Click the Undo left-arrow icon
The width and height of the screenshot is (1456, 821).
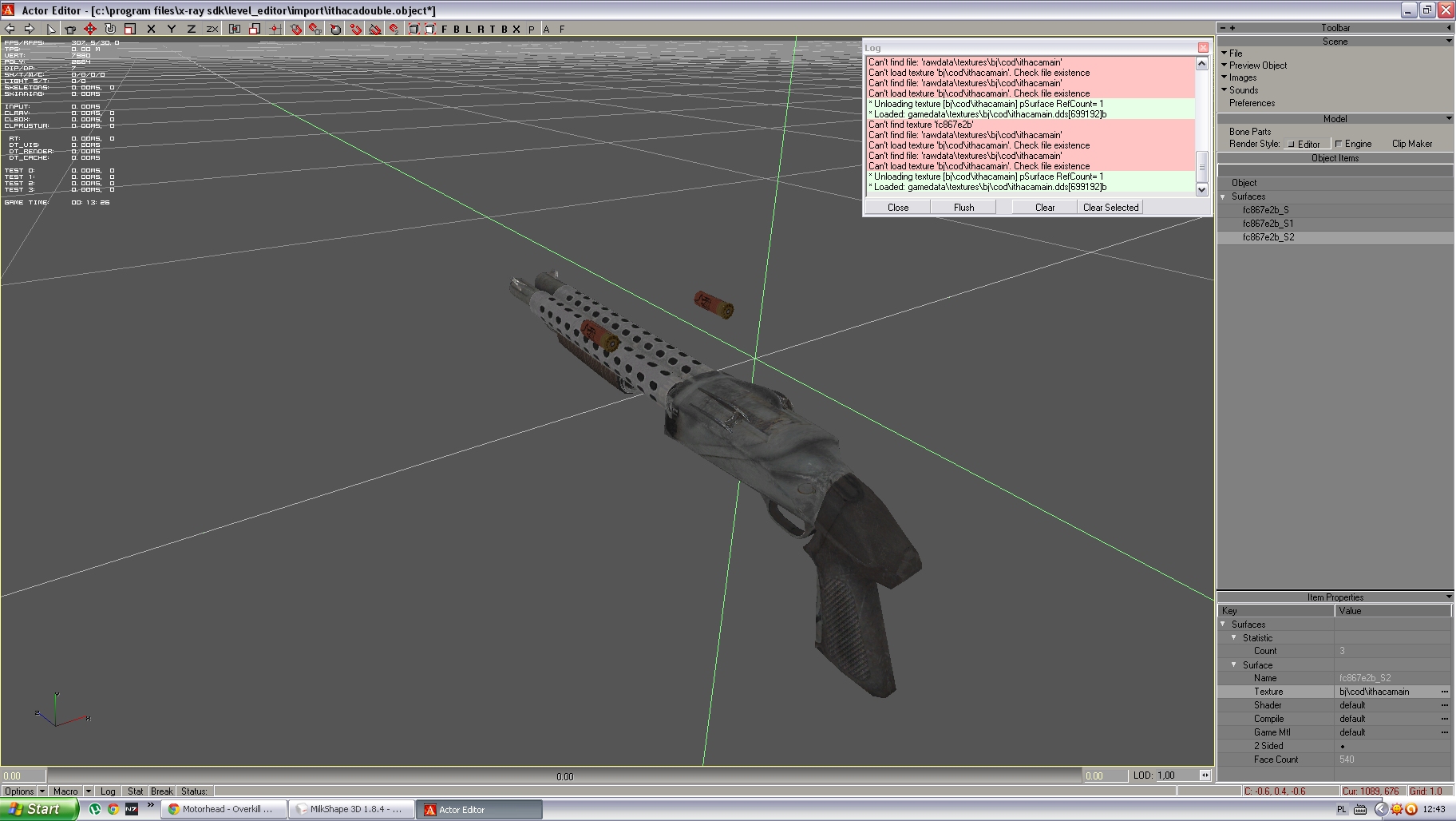[10, 29]
